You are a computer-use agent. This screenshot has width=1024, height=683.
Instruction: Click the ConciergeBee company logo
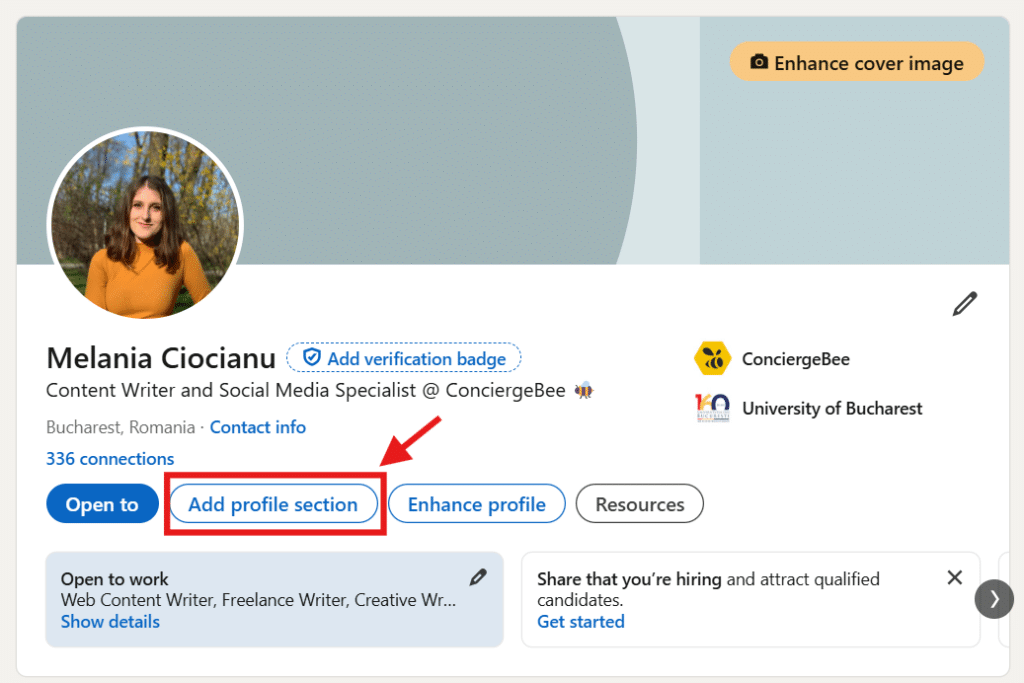tap(711, 358)
